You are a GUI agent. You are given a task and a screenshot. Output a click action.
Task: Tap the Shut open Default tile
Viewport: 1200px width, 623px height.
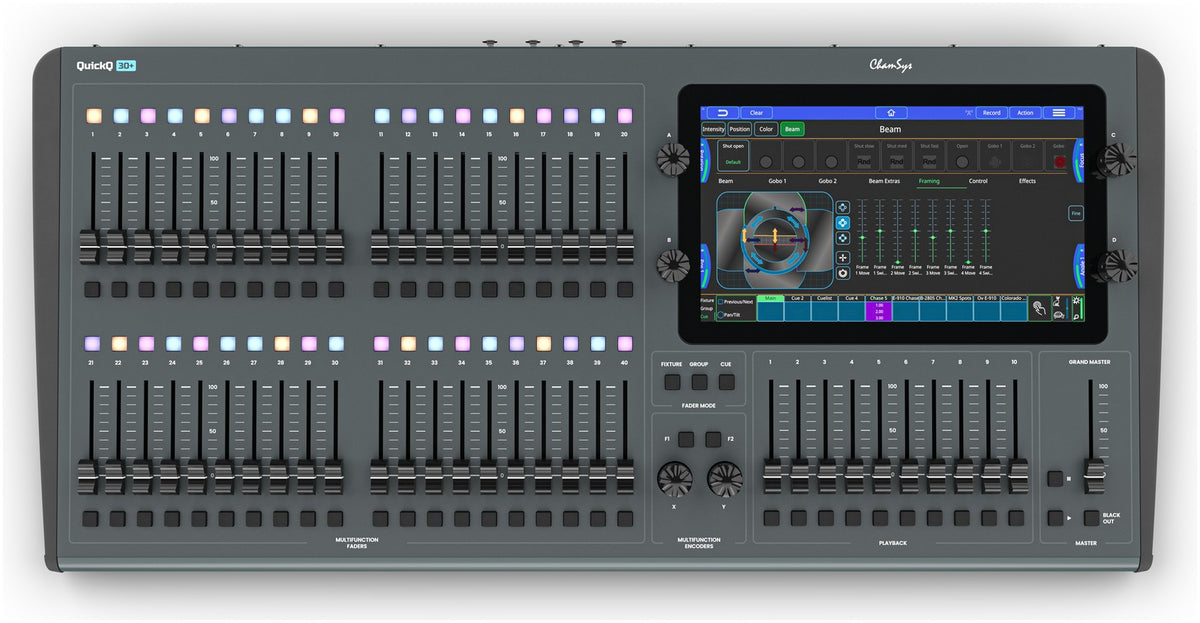pyautogui.click(x=733, y=155)
